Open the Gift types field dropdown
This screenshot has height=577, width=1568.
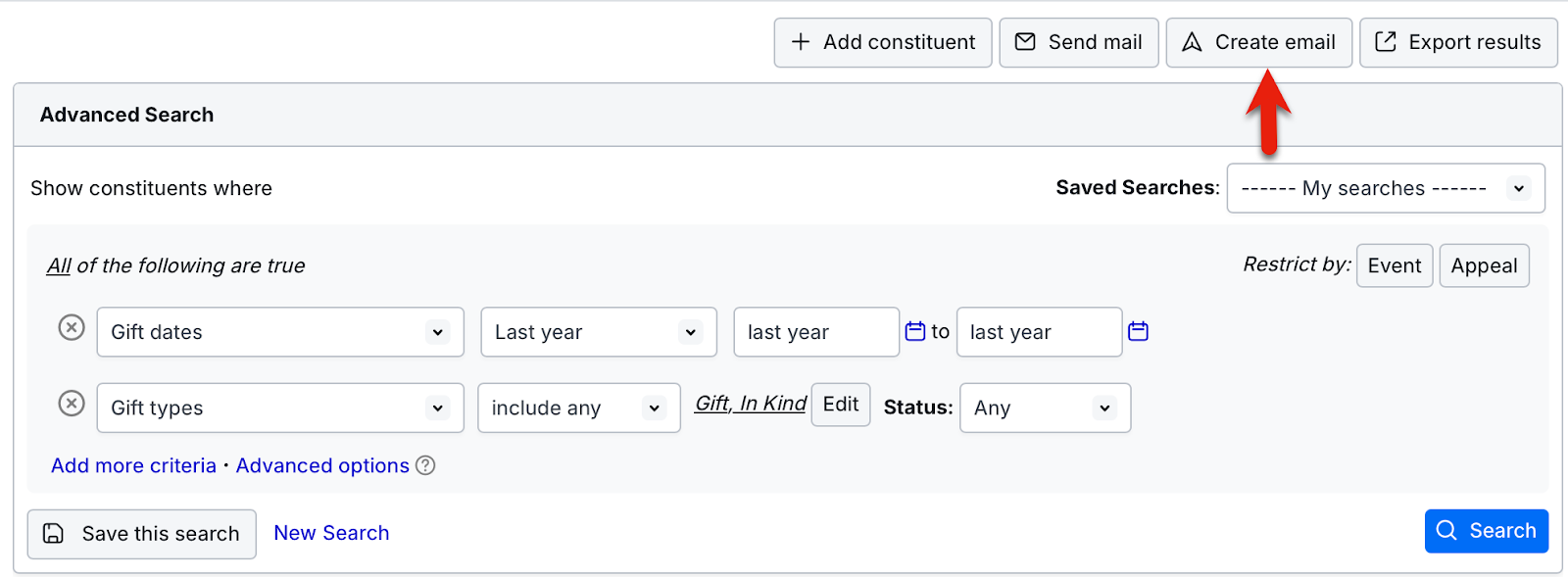coord(280,408)
